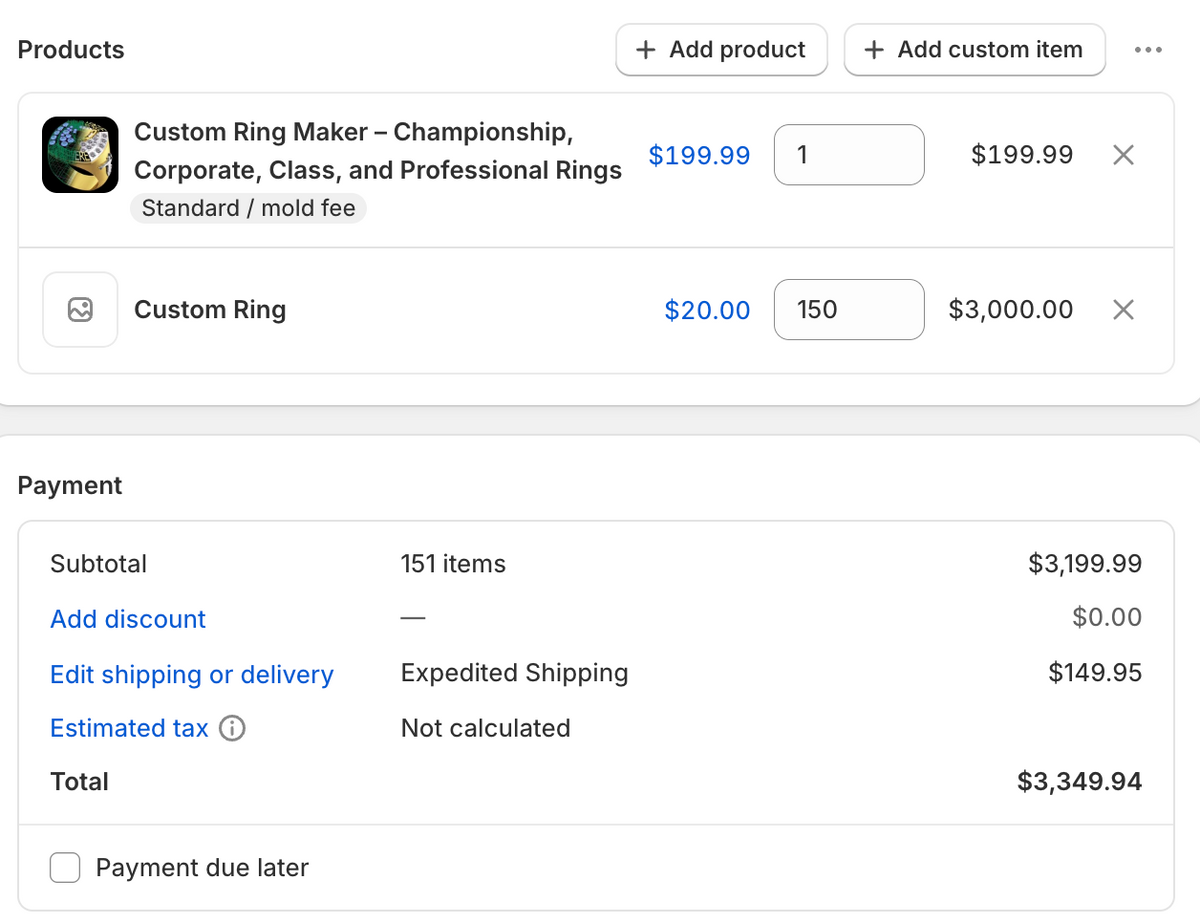The width and height of the screenshot is (1200, 923).
Task: Enable the Payment due later checkbox
Action: (65, 868)
